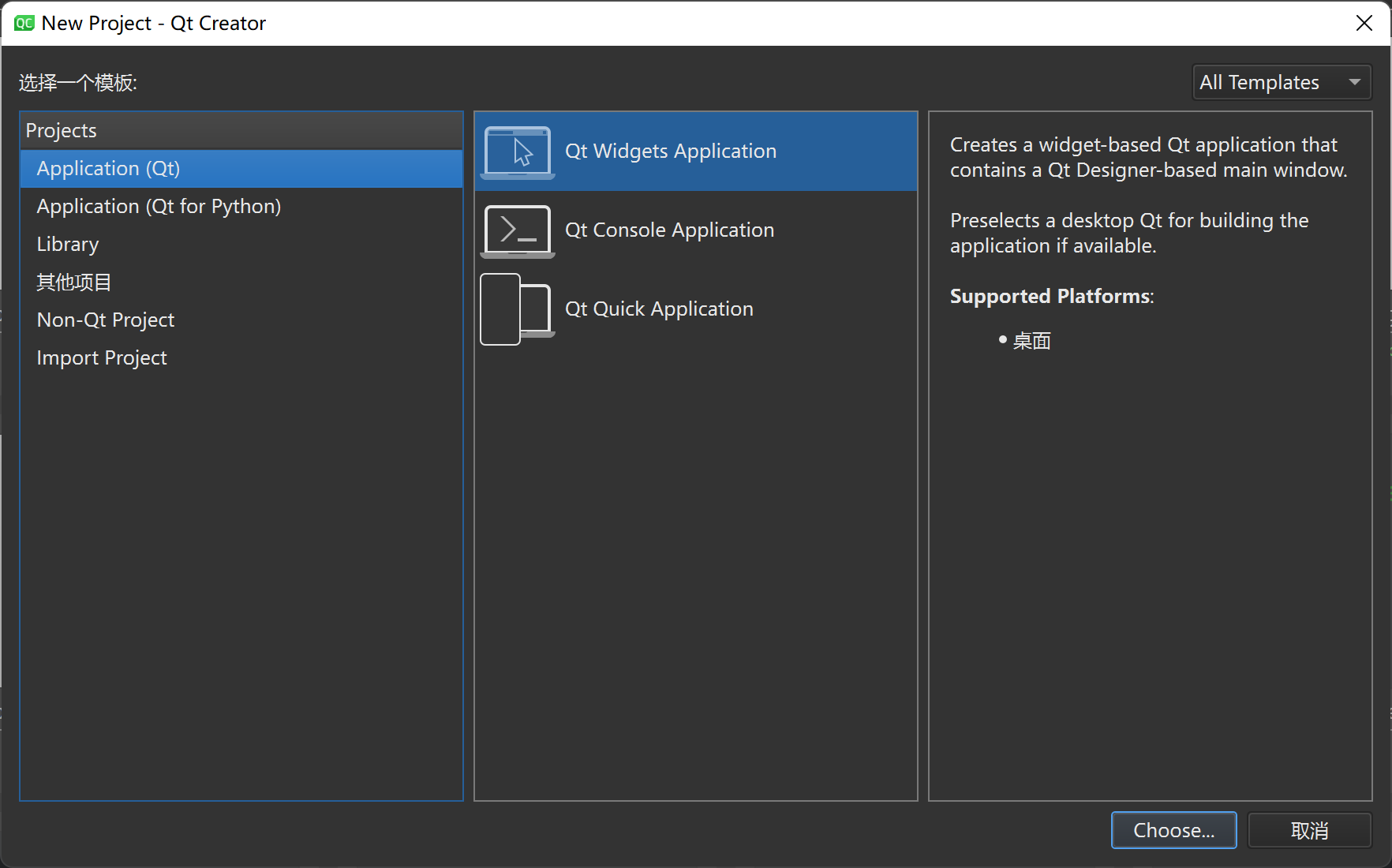Click the Projects list header
The width and height of the screenshot is (1392, 868).
coord(62,131)
